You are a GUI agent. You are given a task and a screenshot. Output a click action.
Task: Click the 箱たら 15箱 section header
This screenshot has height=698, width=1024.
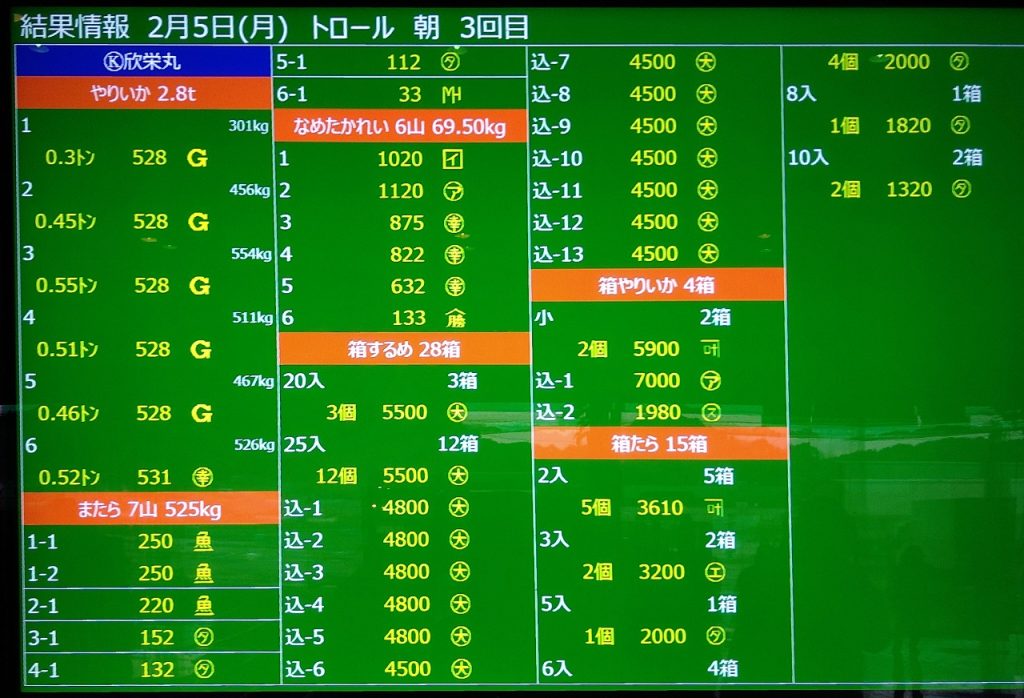coord(659,444)
